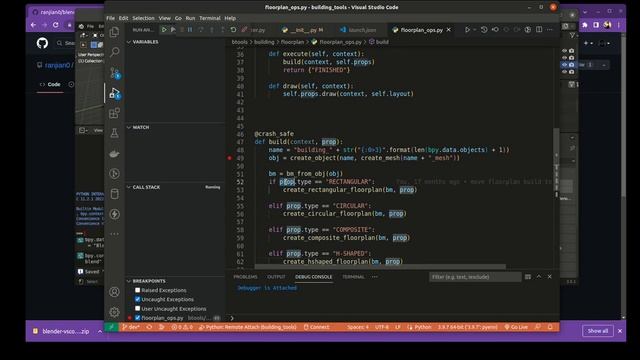Toggle the first camera render icon in Blender outliner
Viewport: 640px width, 360px height.
(x=572, y=51)
